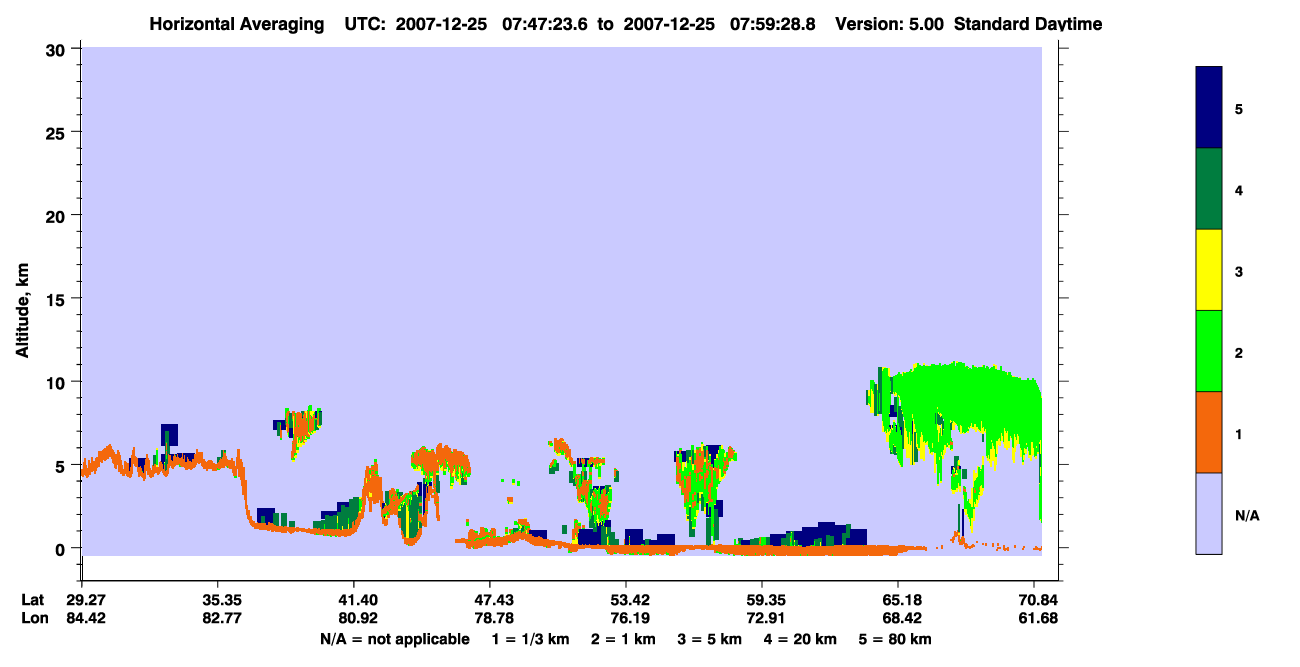The height and width of the screenshot is (667, 1300).
Task: Click the lavender N/A color swatch
Action: coord(1209,513)
